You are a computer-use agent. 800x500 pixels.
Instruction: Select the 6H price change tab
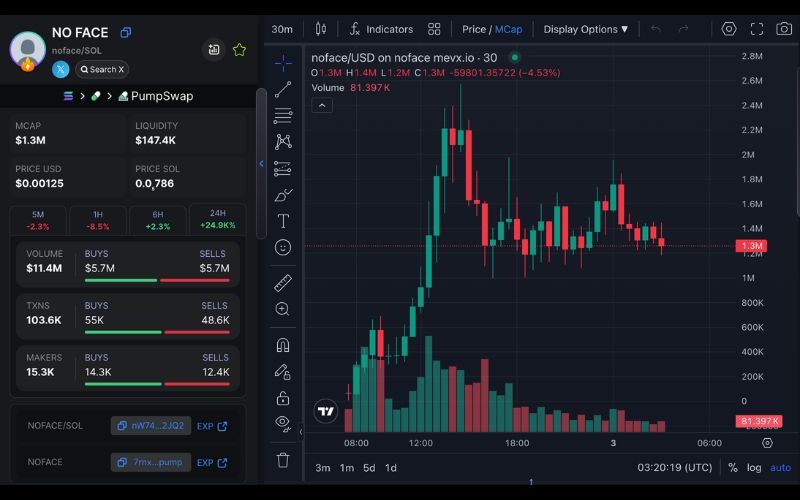[x=158, y=220]
